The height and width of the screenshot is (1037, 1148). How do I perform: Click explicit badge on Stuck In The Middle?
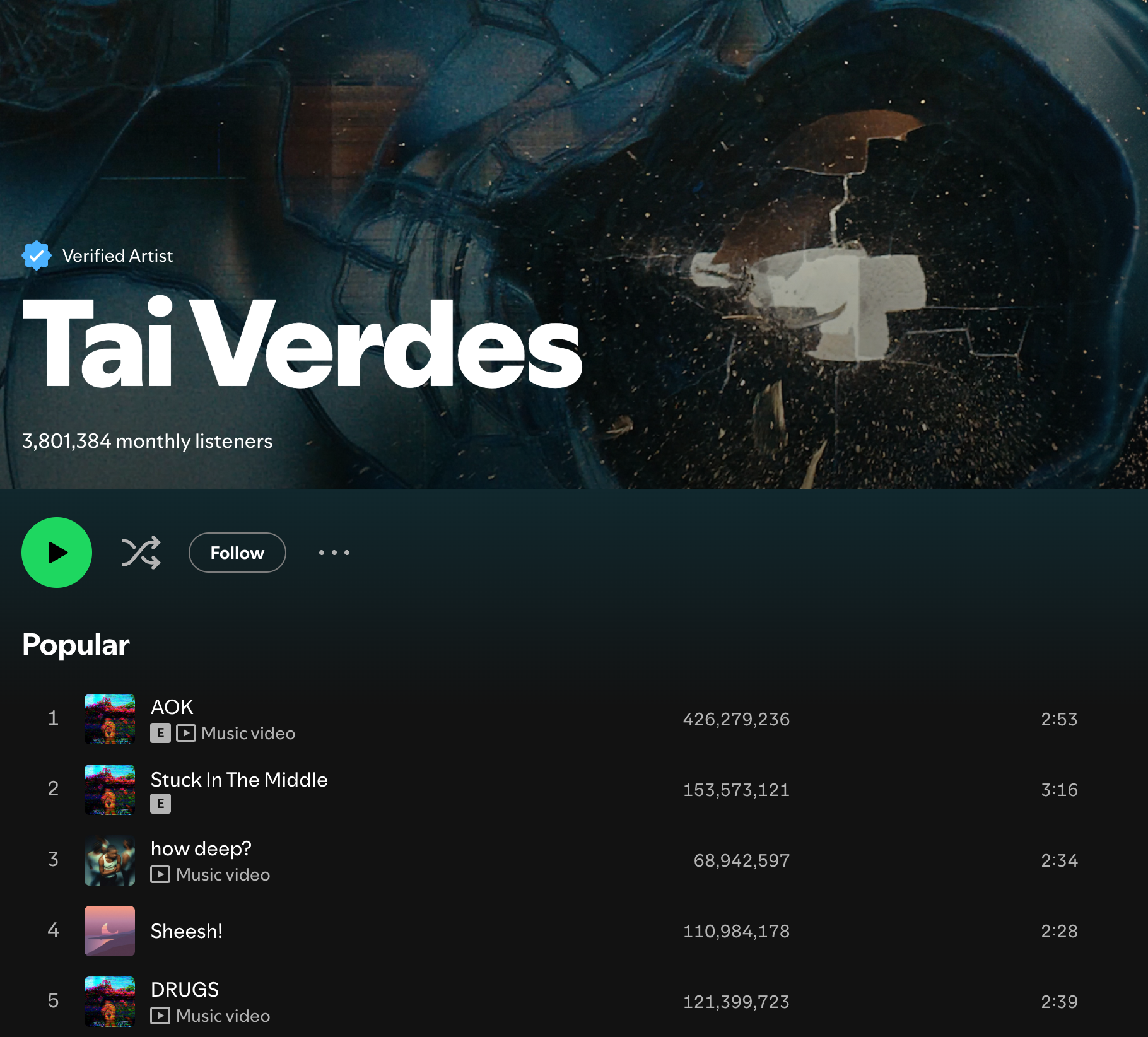click(160, 804)
